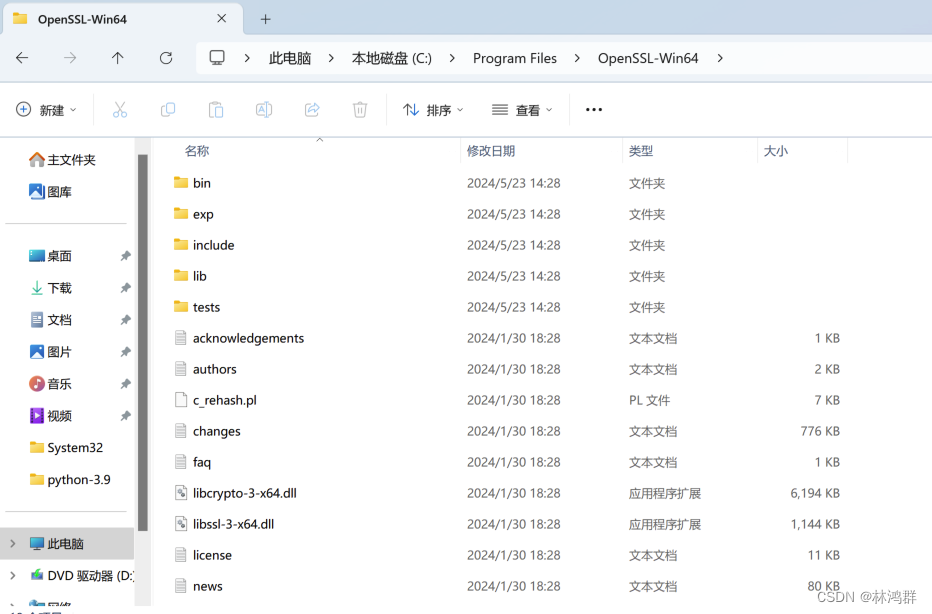
Task: Click the Delete icon in toolbar
Action: [359, 109]
